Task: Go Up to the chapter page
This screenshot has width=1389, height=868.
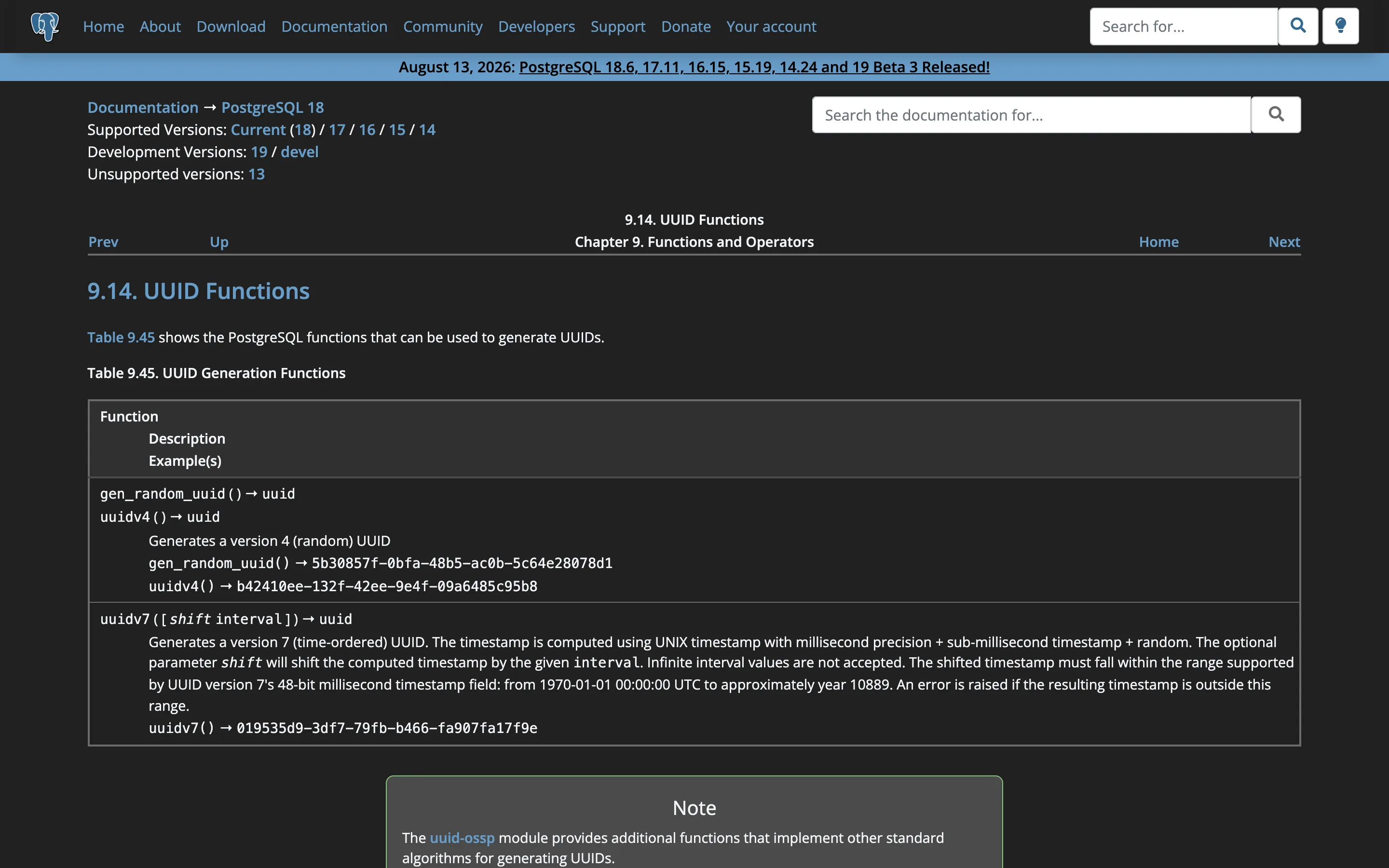Action: coord(219,242)
